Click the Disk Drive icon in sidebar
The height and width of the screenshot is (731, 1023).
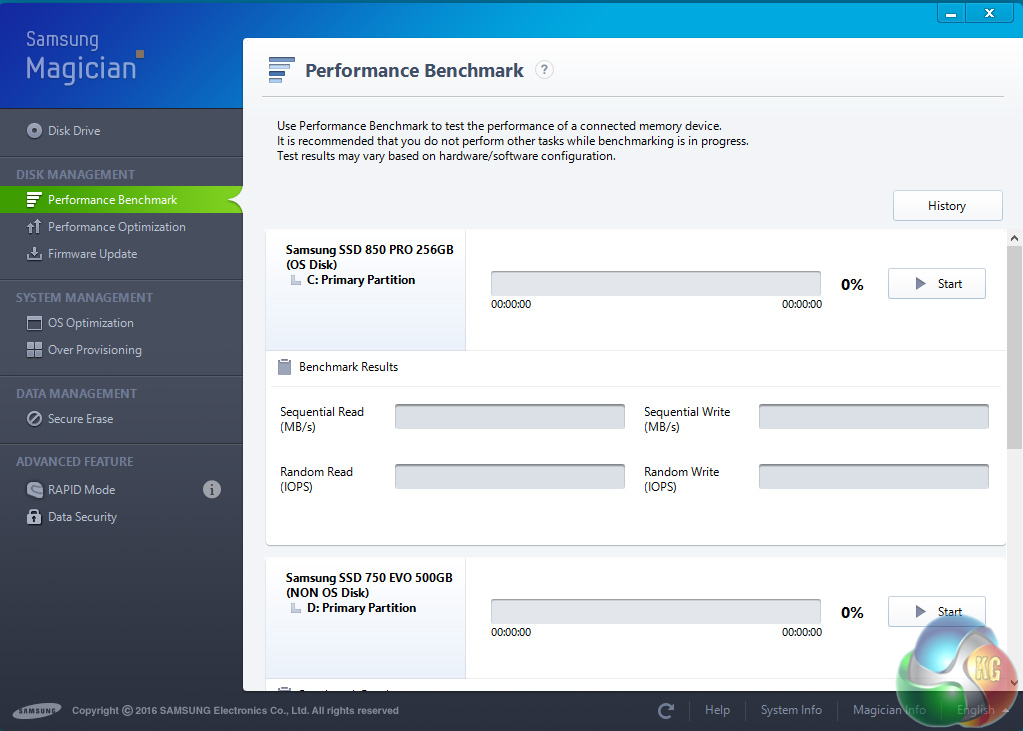[x=34, y=131]
